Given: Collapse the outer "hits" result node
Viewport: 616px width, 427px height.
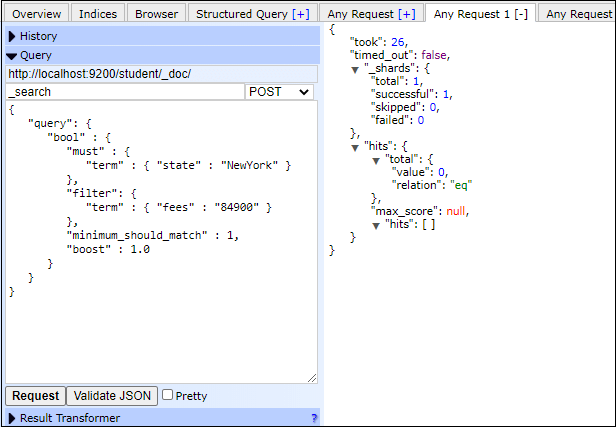Looking at the screenshot, I should pos(355,148).
